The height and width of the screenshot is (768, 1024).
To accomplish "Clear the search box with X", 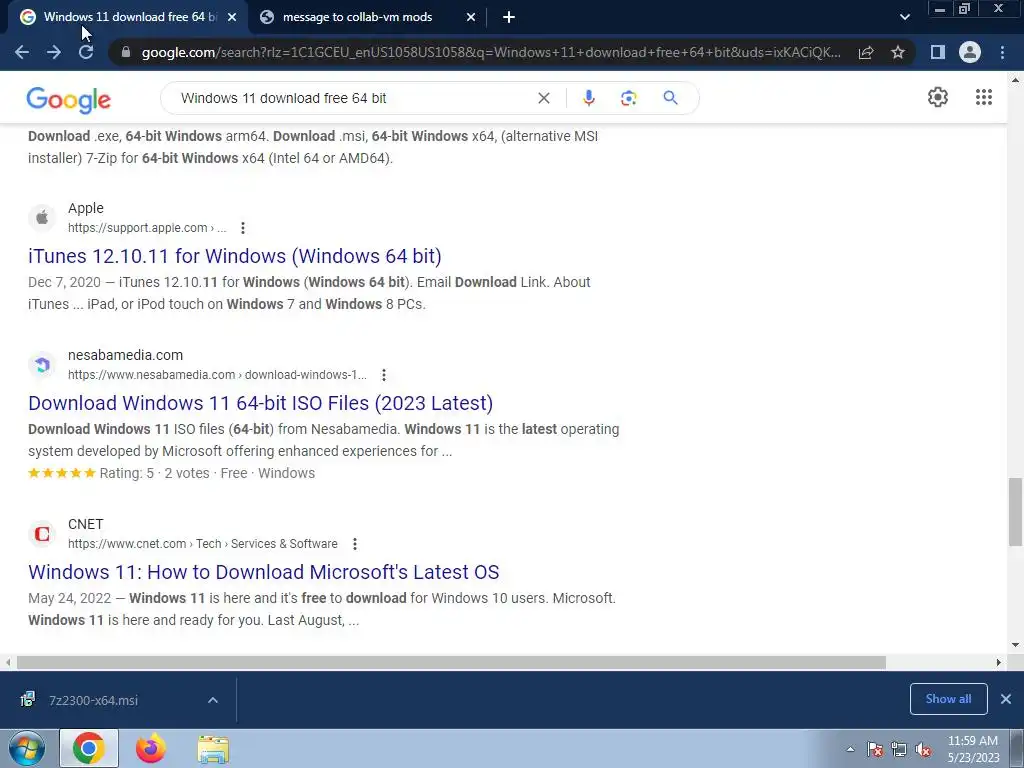I will tap(543, 98).
